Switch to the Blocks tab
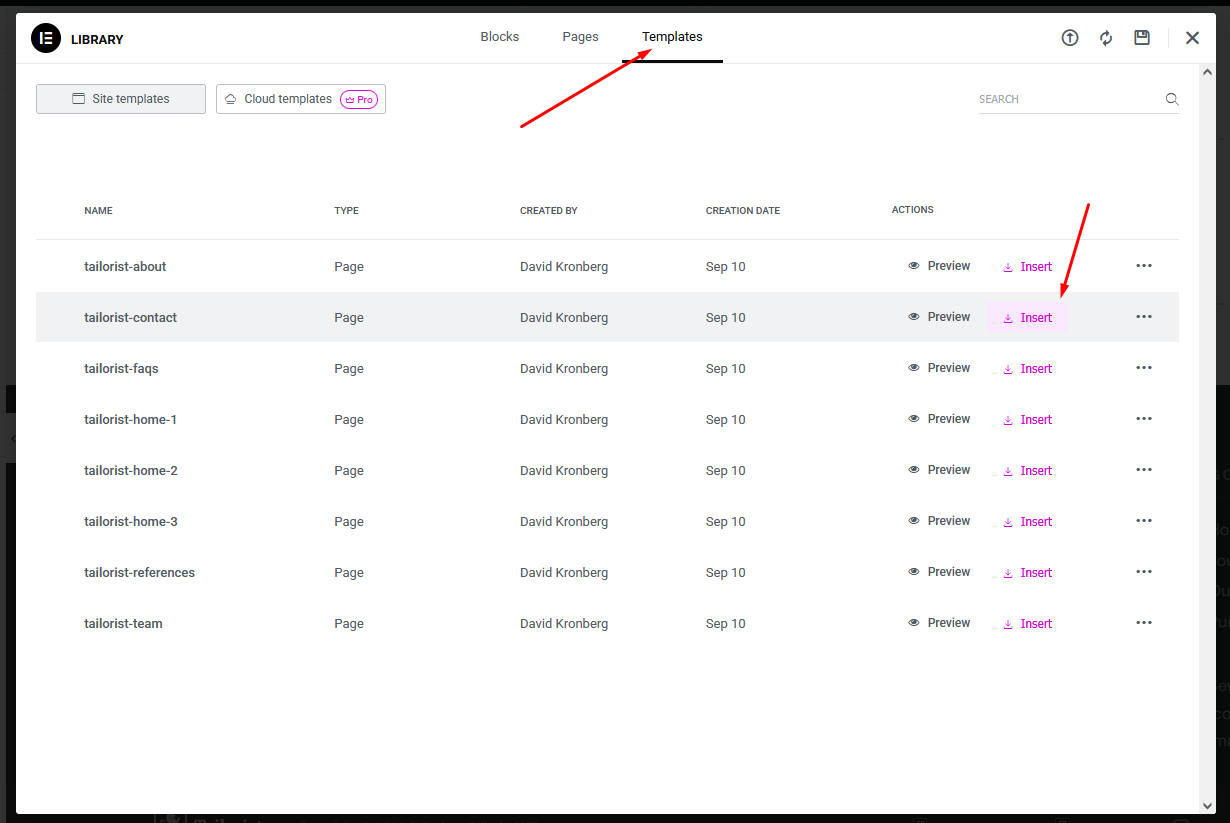The height and width of the screenshot is (823, 1230). coord(500,37)
